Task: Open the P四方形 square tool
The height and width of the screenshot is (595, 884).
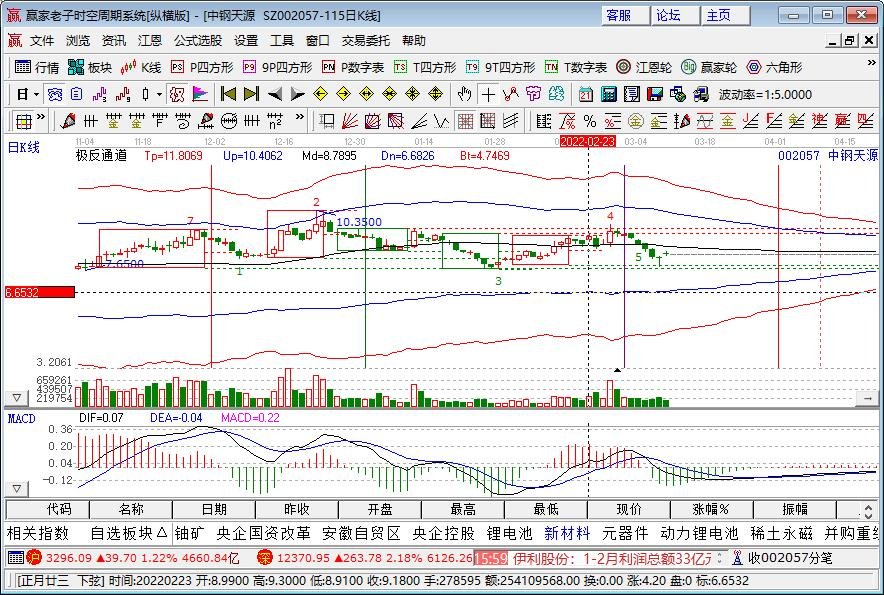Action: tap(202, 67)
